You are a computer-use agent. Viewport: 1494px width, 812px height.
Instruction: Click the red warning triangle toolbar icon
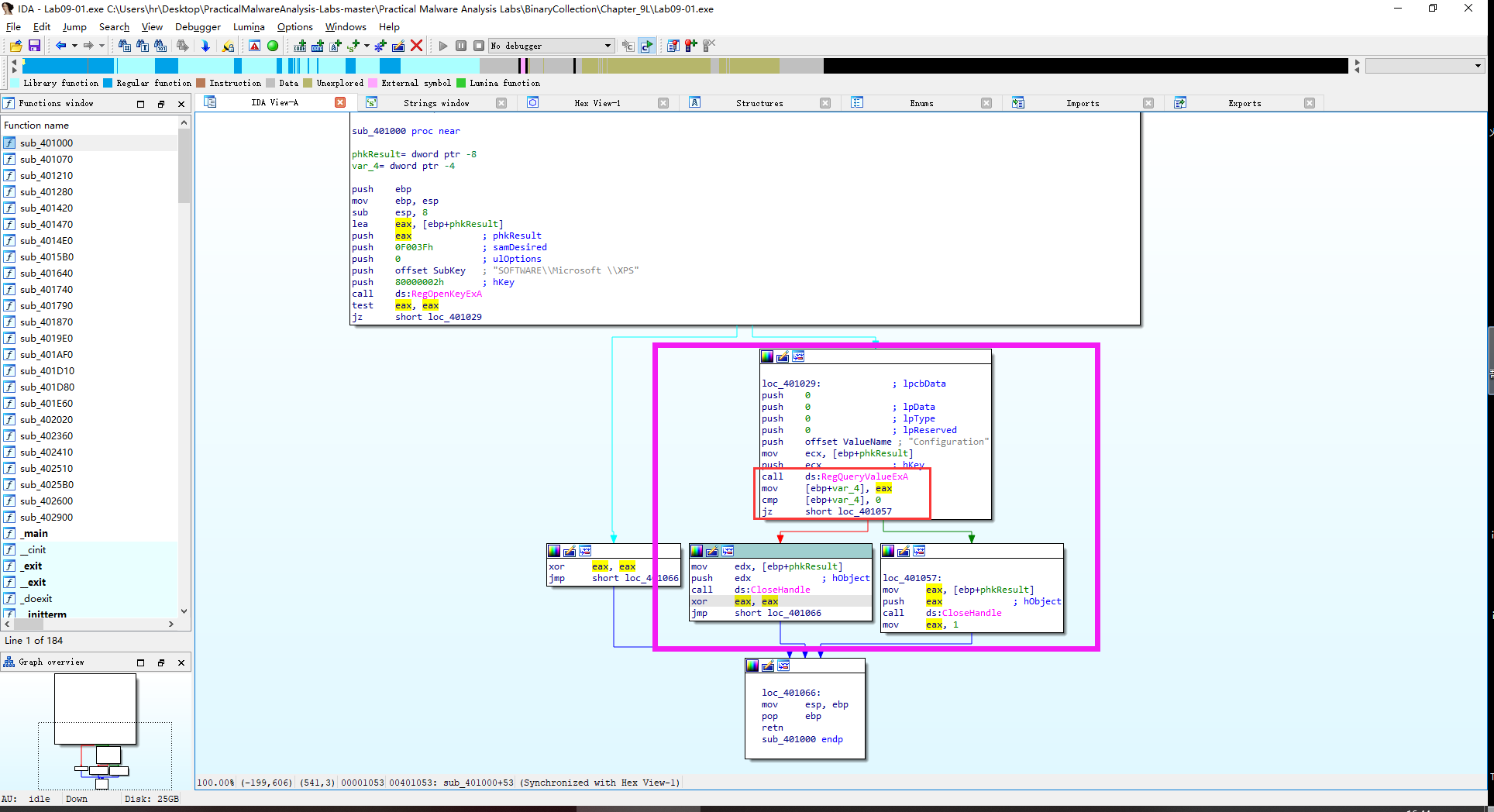[254, 46]
